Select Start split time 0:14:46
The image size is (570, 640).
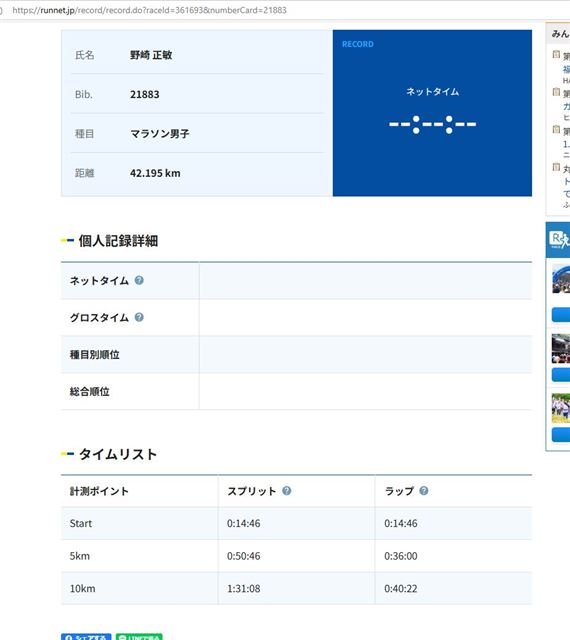(244, 523)
